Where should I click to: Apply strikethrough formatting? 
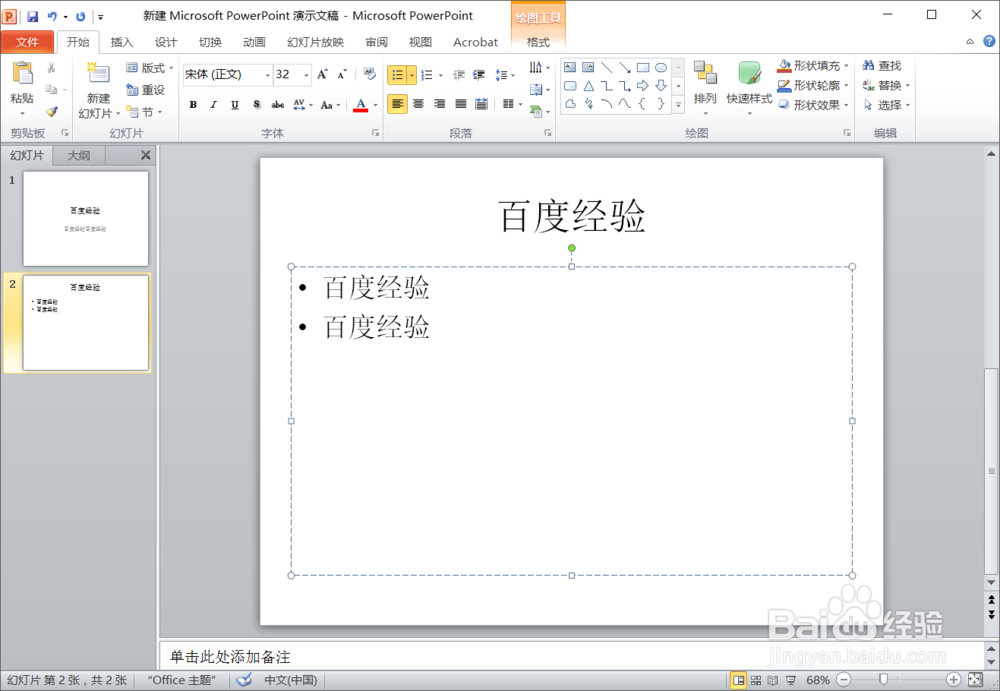(277, 105)
